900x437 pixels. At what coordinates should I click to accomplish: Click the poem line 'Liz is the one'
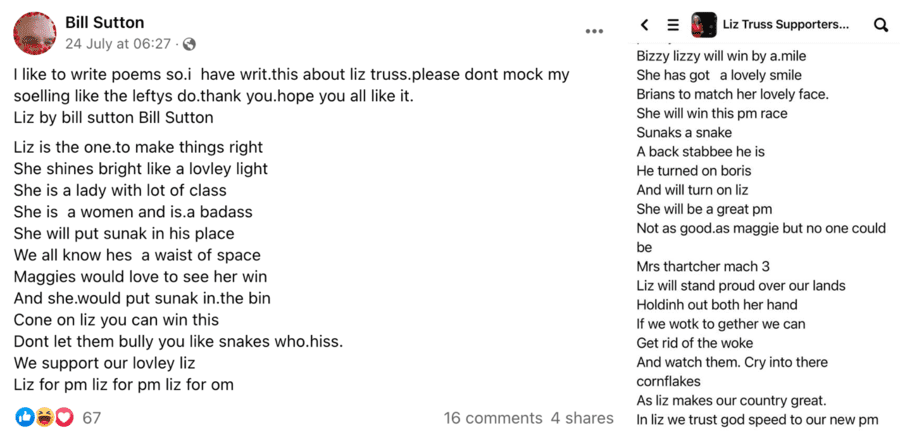tap(139, 147)
